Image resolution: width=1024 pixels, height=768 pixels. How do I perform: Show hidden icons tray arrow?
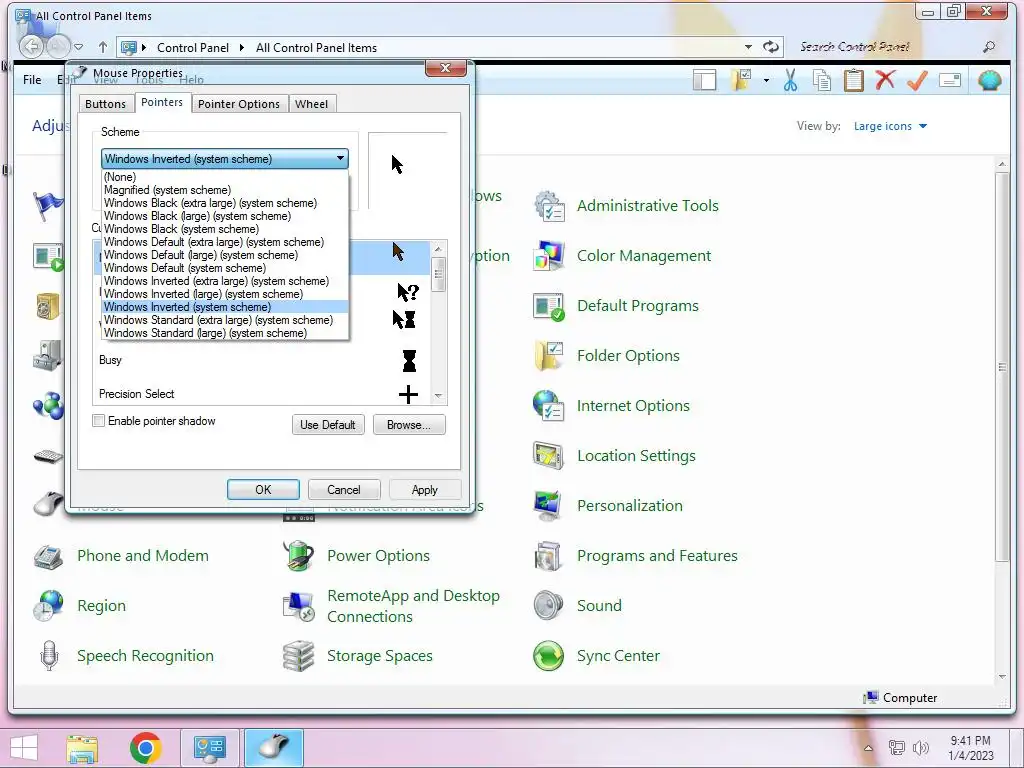pos(869,748)
